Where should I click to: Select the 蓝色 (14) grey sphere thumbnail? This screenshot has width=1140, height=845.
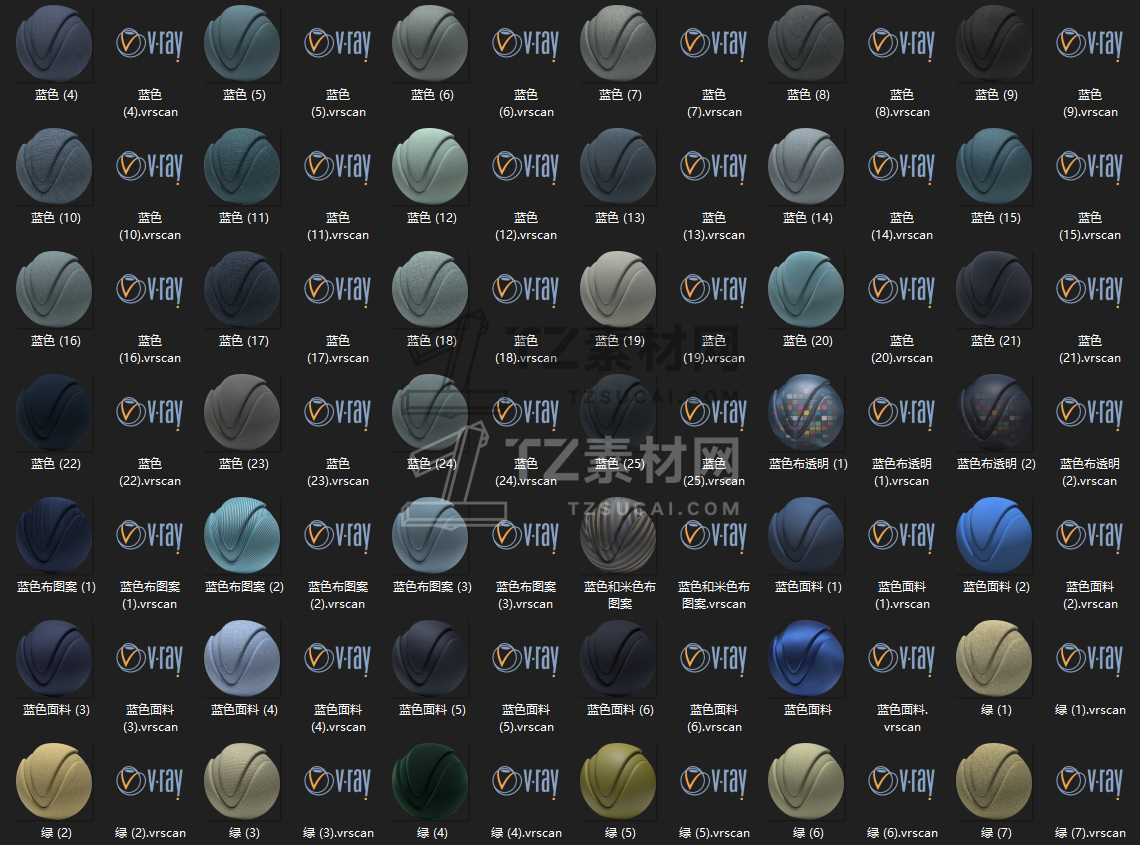(x=807, y=167)
